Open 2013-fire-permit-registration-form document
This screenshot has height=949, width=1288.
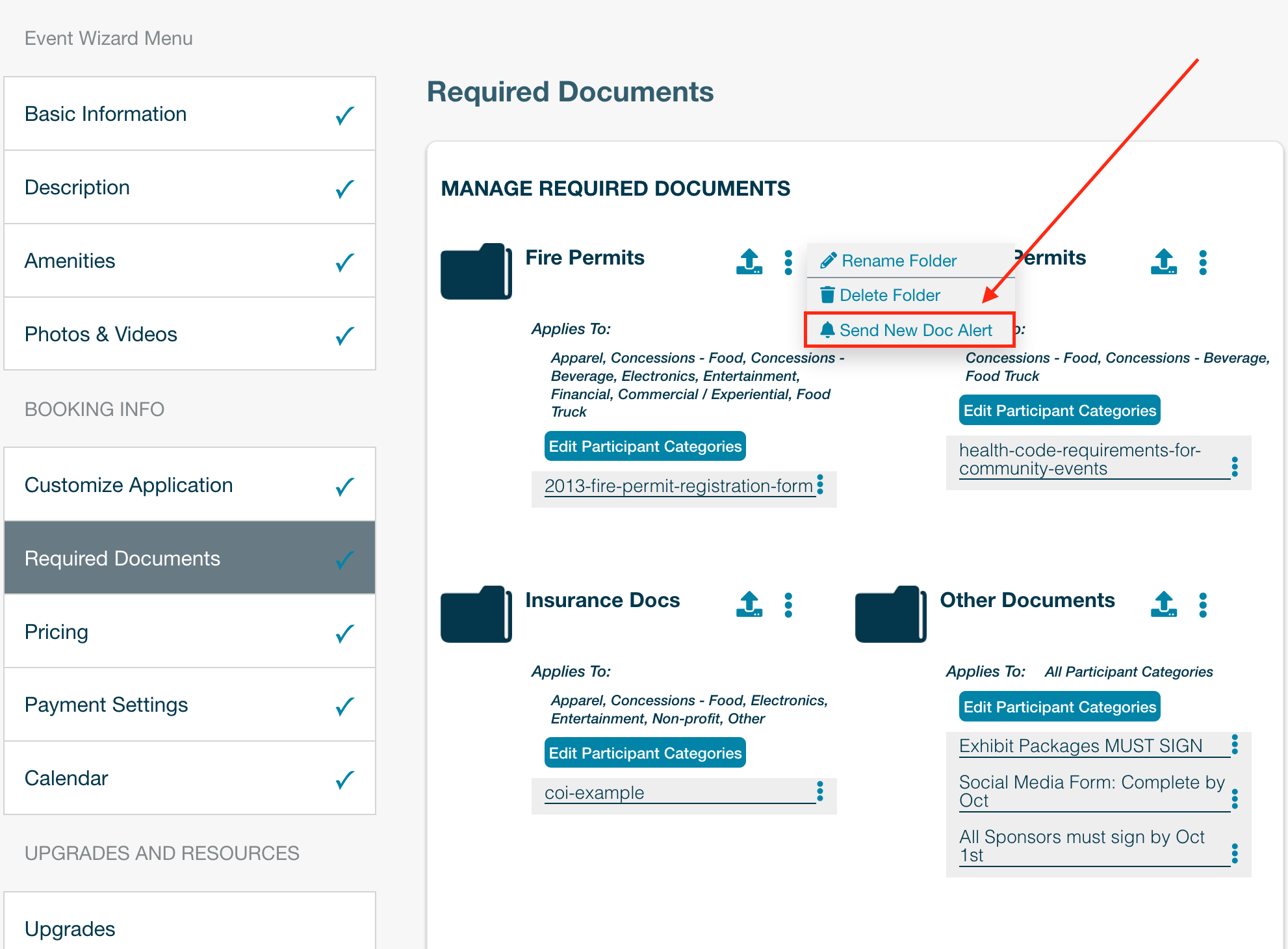click(x=678, y=486)
